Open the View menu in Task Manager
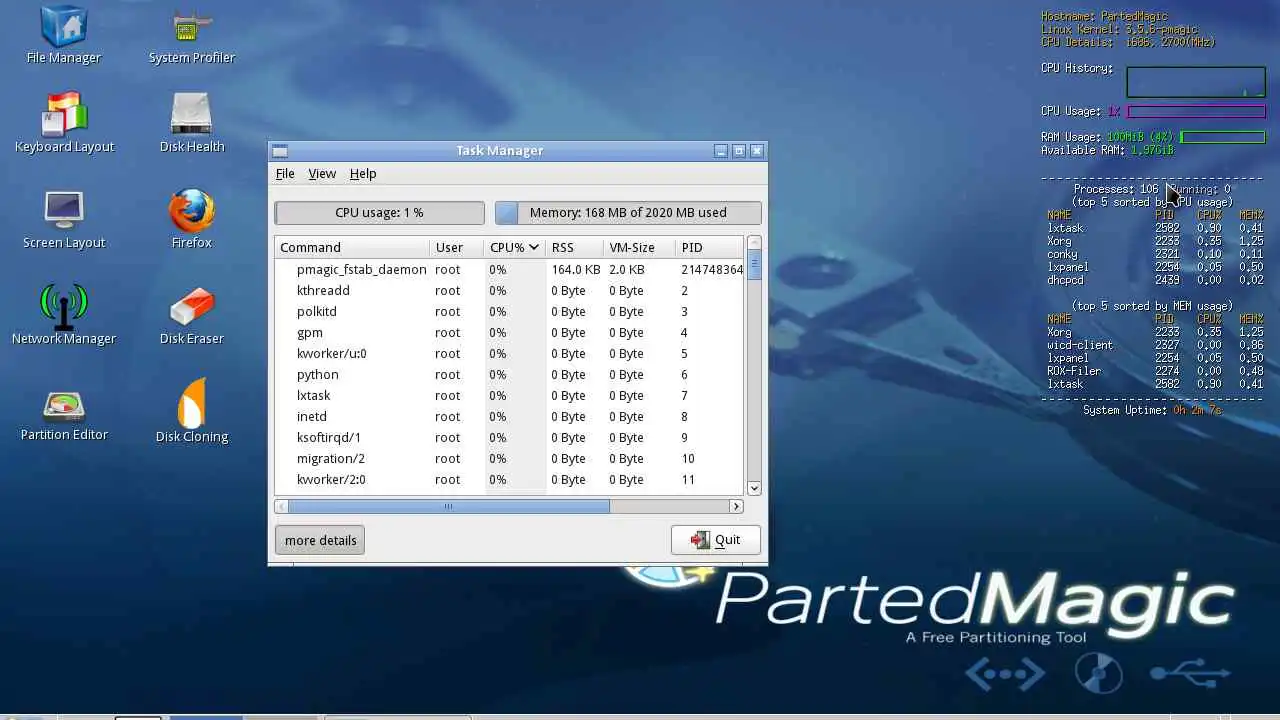 coord(322,174)
